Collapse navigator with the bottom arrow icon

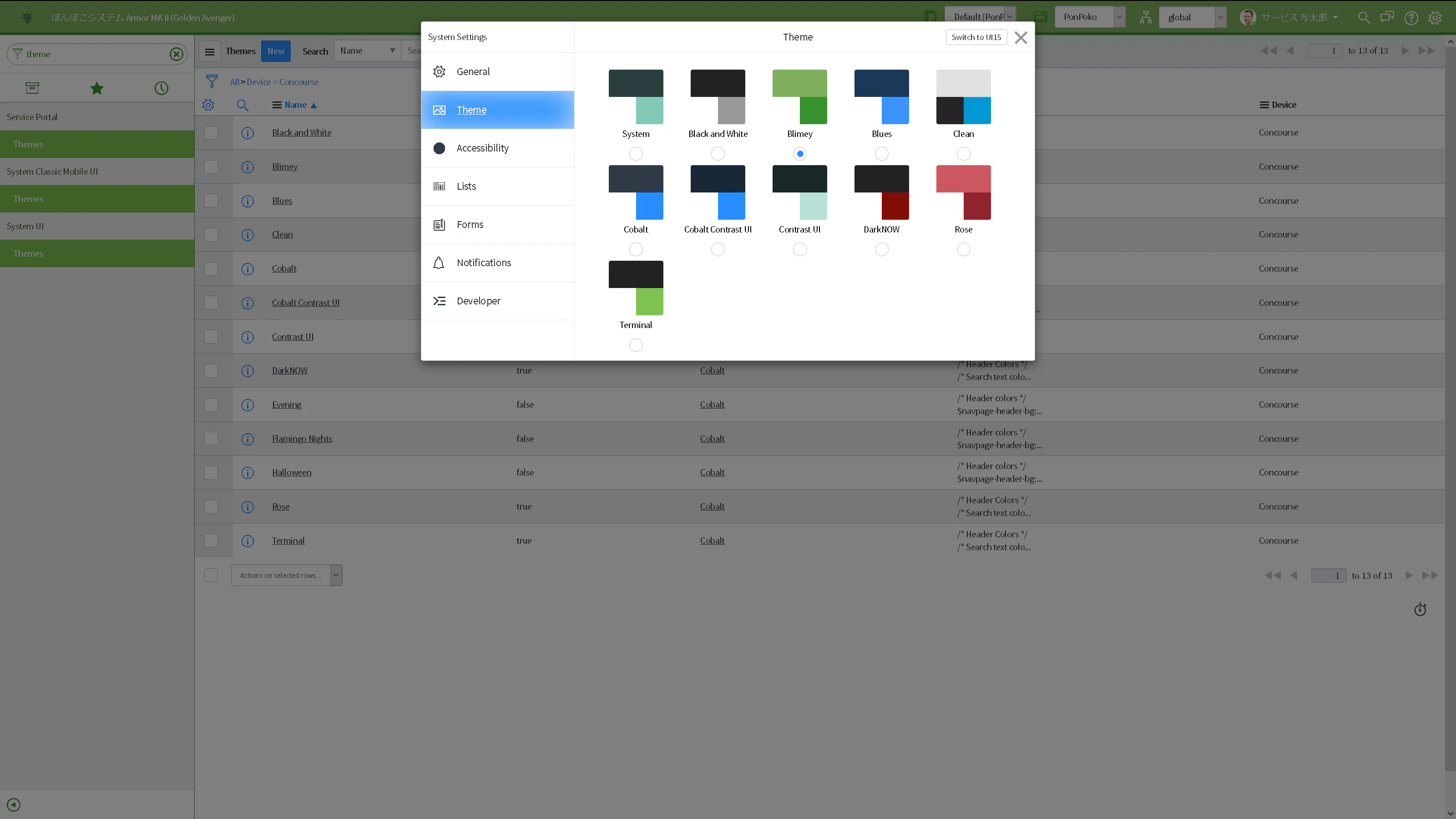[x=14, y=804]
